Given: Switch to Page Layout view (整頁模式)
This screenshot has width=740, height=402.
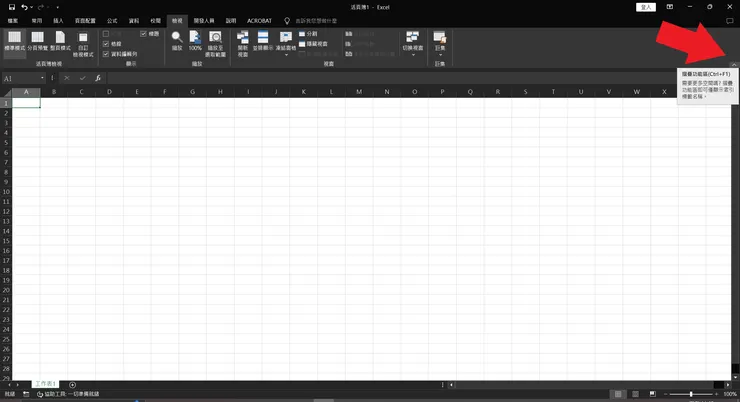Looking at the screenshot, I should pos(60,41).
